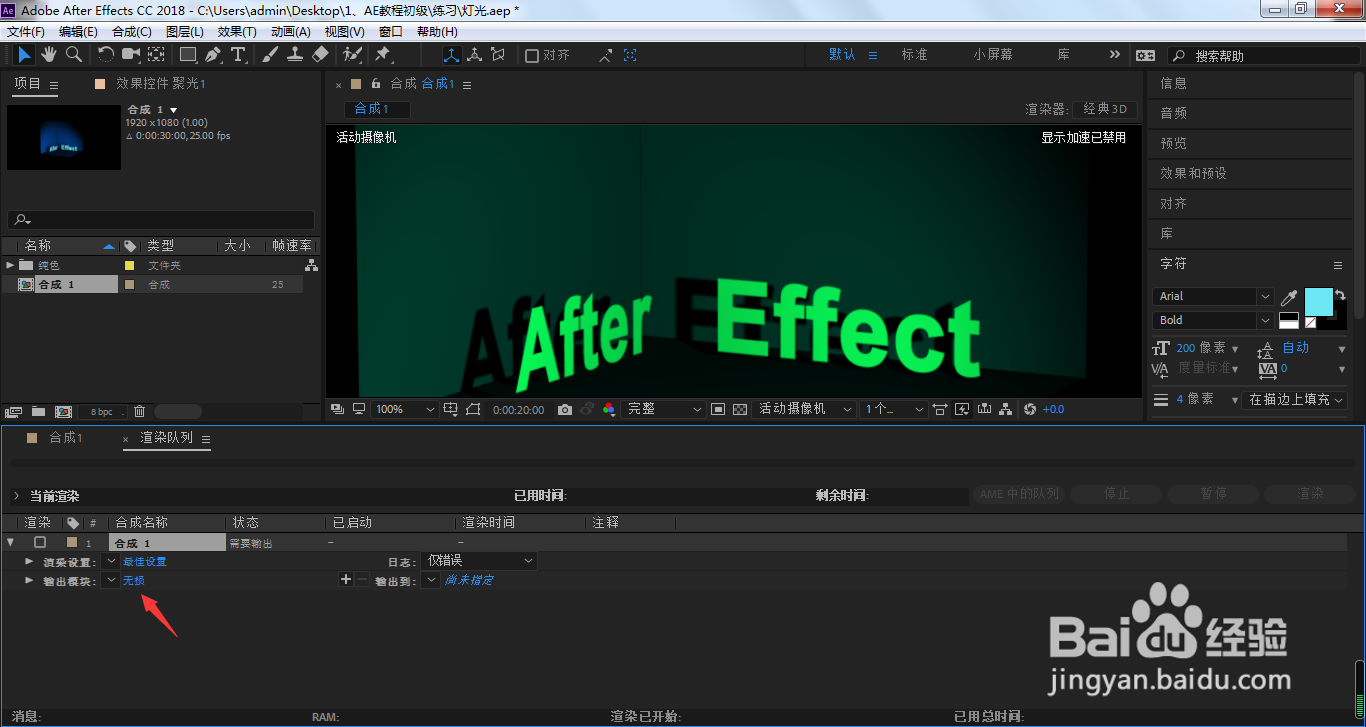The height and width of the screenshot is (727, 1366).
Task: Switch to the 合成1 timeline tab
Action: (x=66, y=438)
